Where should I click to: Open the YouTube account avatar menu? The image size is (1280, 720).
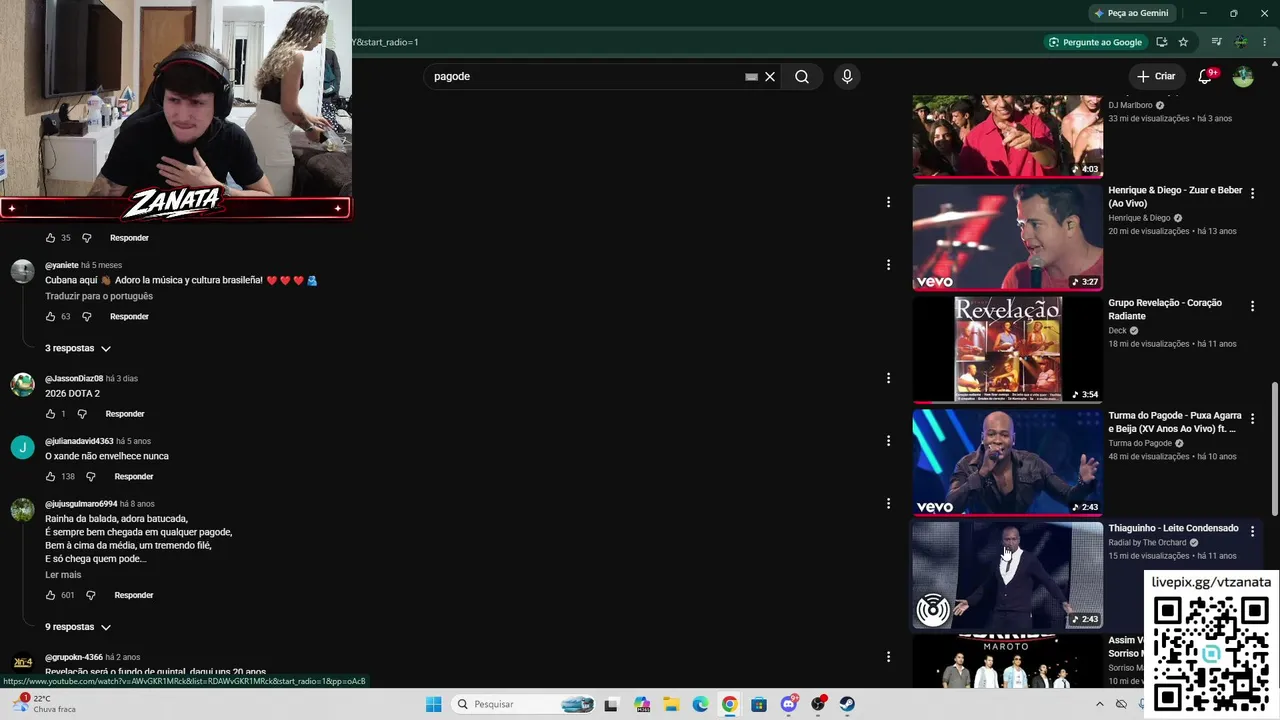(x=1243, y=76)
